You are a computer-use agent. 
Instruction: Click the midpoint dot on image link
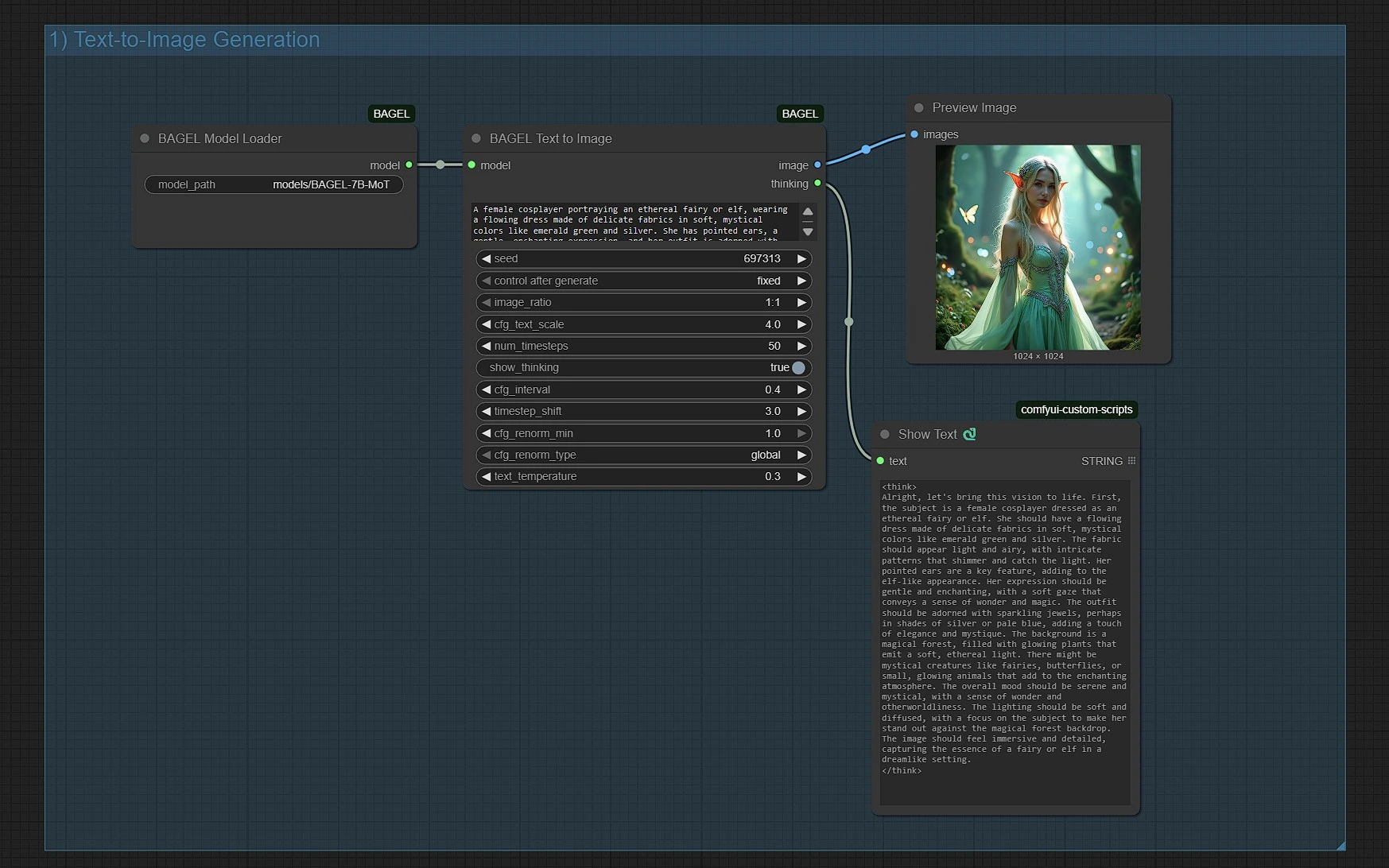tap(866, 149)
